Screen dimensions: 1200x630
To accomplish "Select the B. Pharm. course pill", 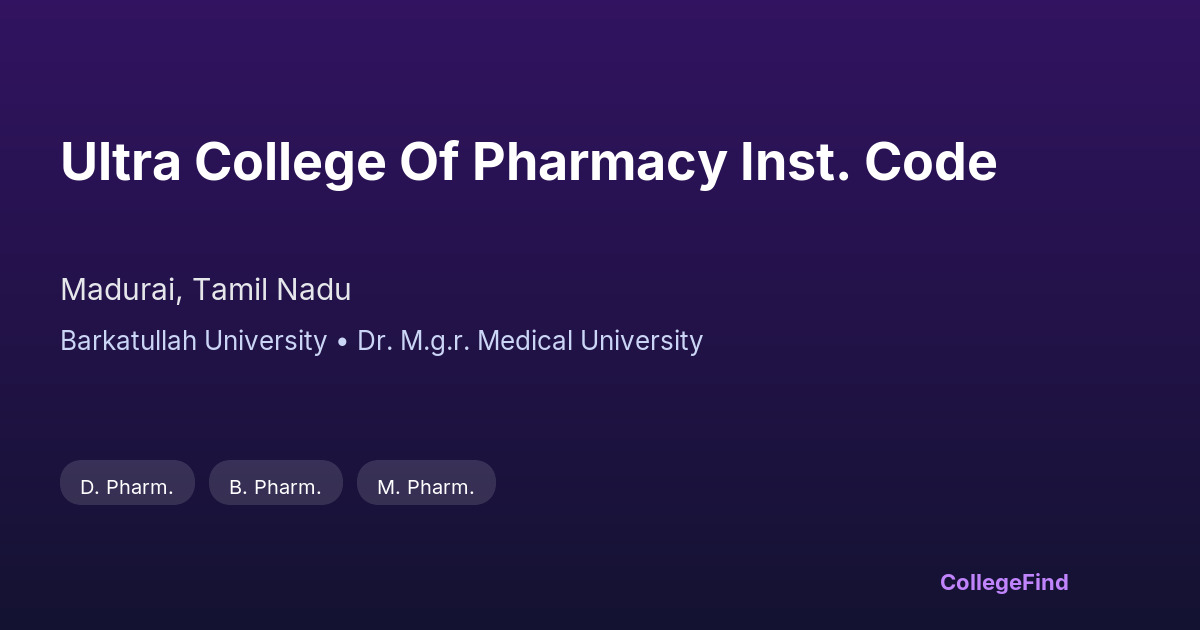I will pyautogui.click(x=275, y=487).
